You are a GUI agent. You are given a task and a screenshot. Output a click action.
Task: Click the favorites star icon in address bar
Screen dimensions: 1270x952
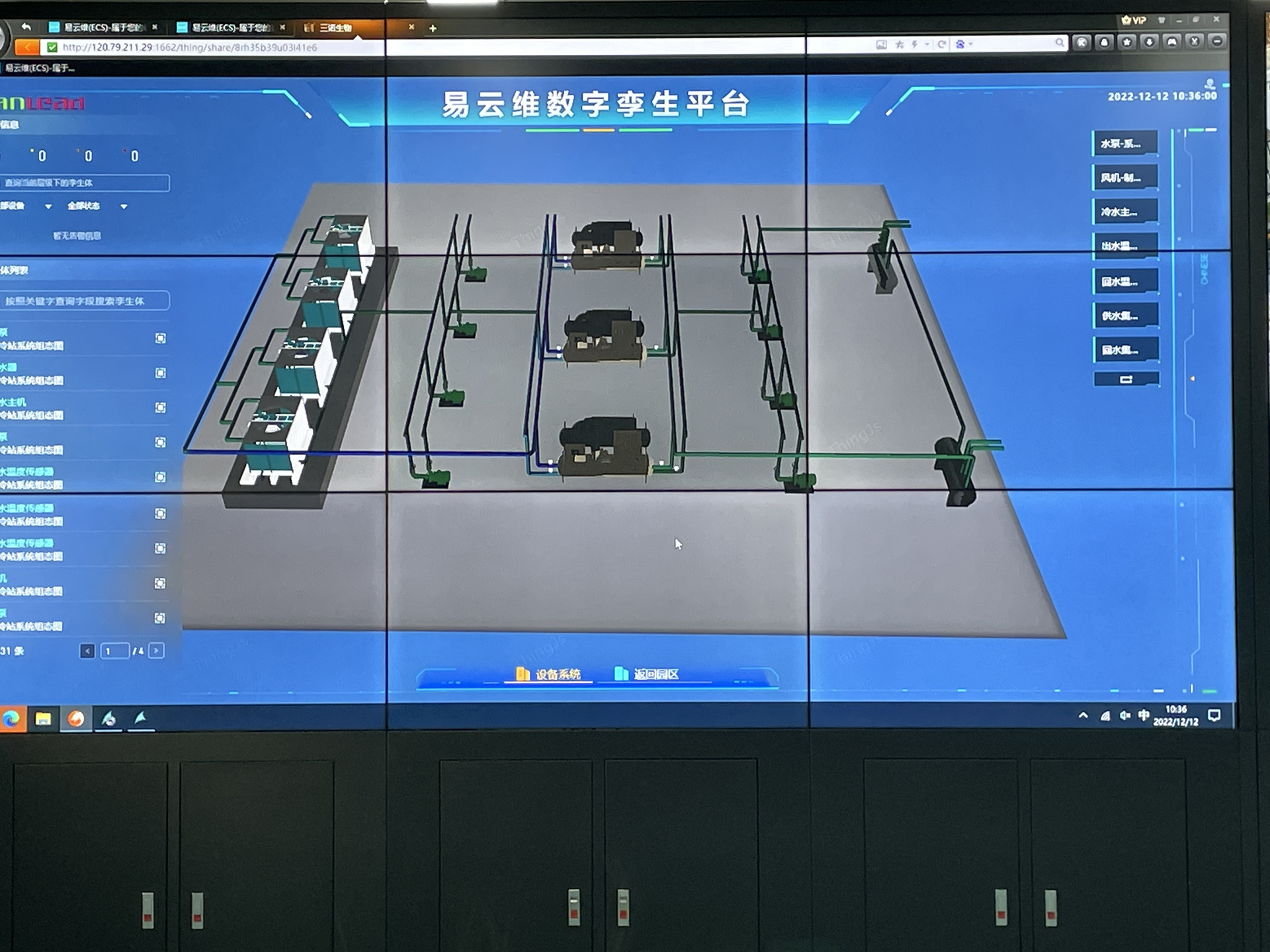pyautogui.click(x=900, y=44)
